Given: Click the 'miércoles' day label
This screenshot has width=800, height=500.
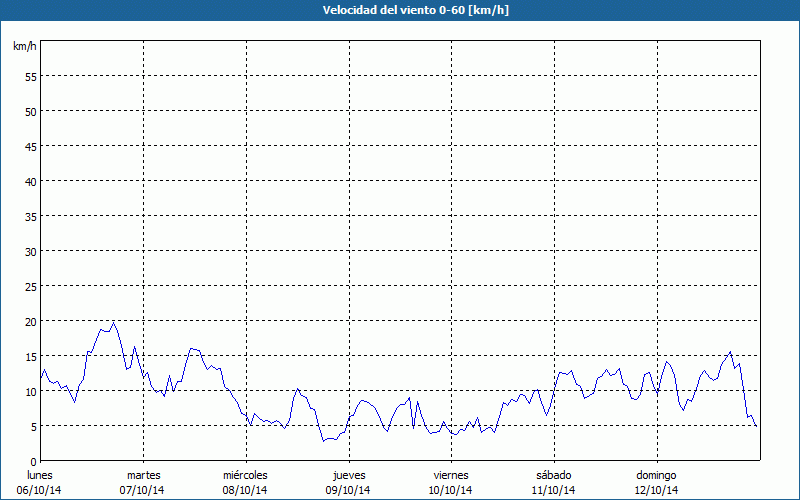Looking at the screenshot, I should [x=245, y=475].
